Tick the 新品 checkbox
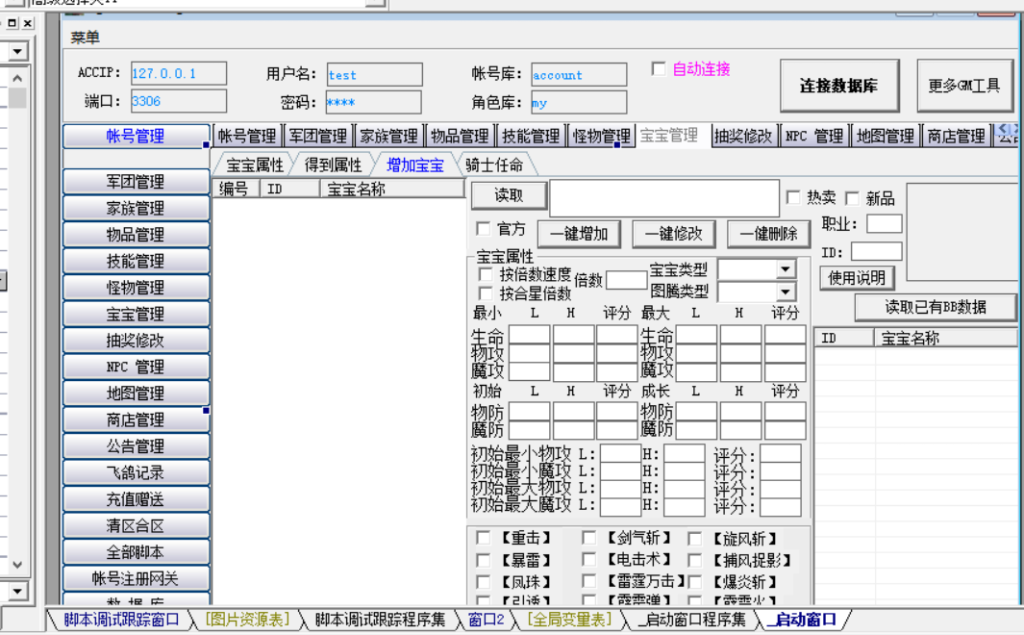The height and width of the screenshot is (635, 1024). [x=853, y=198]
